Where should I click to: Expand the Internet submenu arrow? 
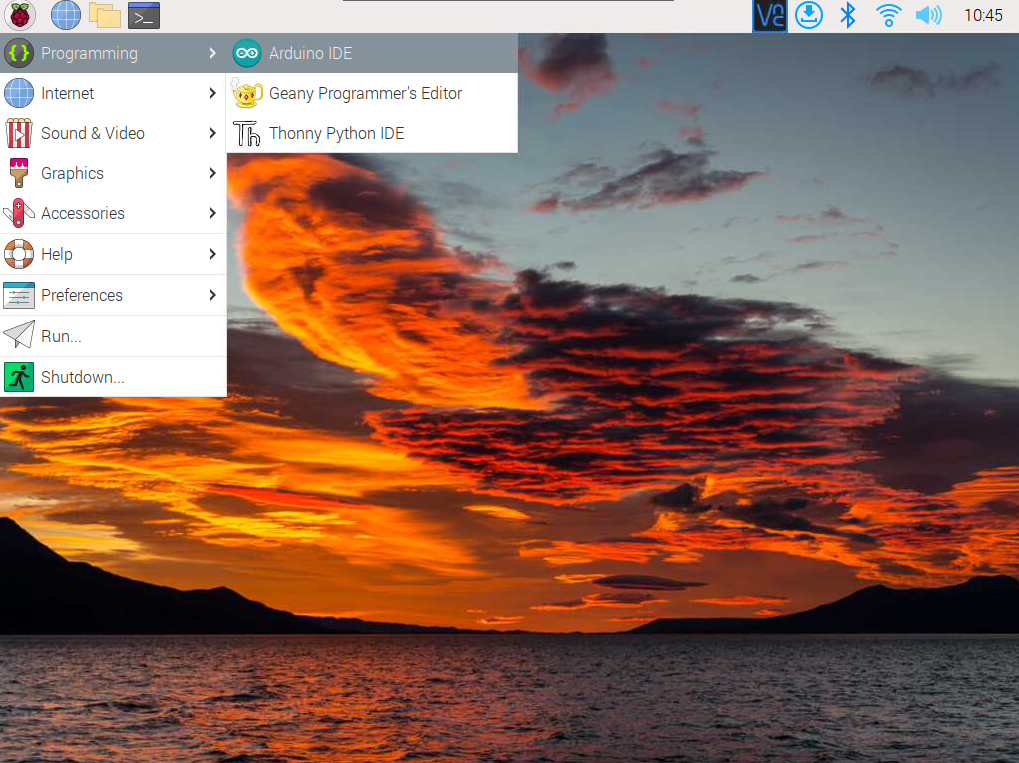click(212, 93)
